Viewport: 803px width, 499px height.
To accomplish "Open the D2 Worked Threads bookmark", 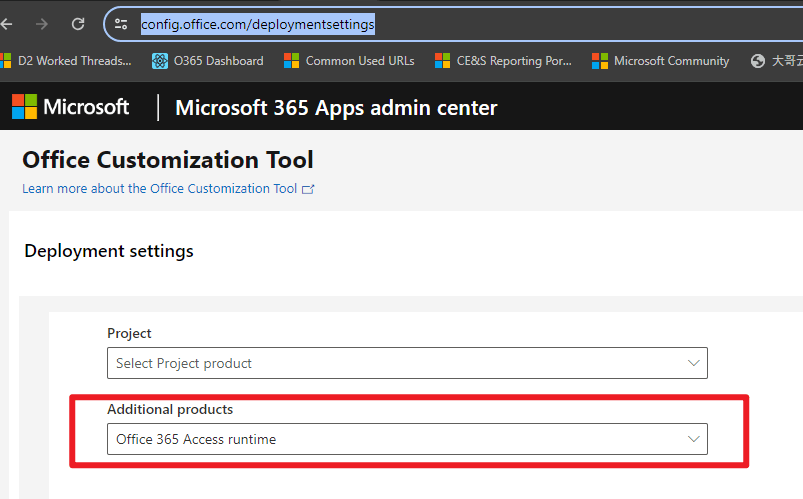I will (x=66, y=61).
